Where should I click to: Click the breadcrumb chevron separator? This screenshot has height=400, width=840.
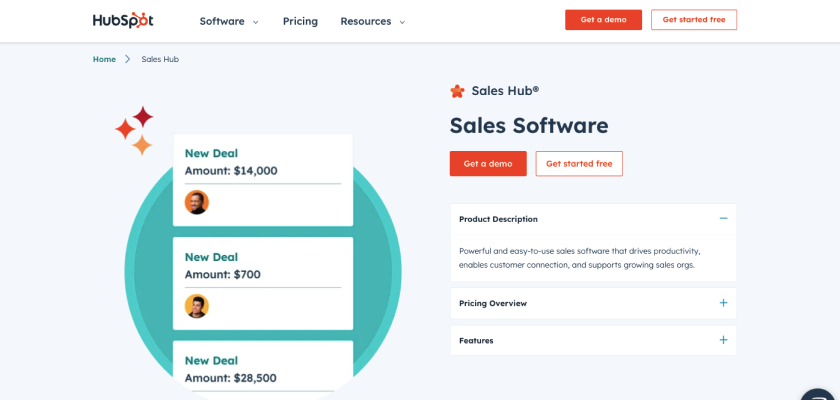[x=128, y=59]
